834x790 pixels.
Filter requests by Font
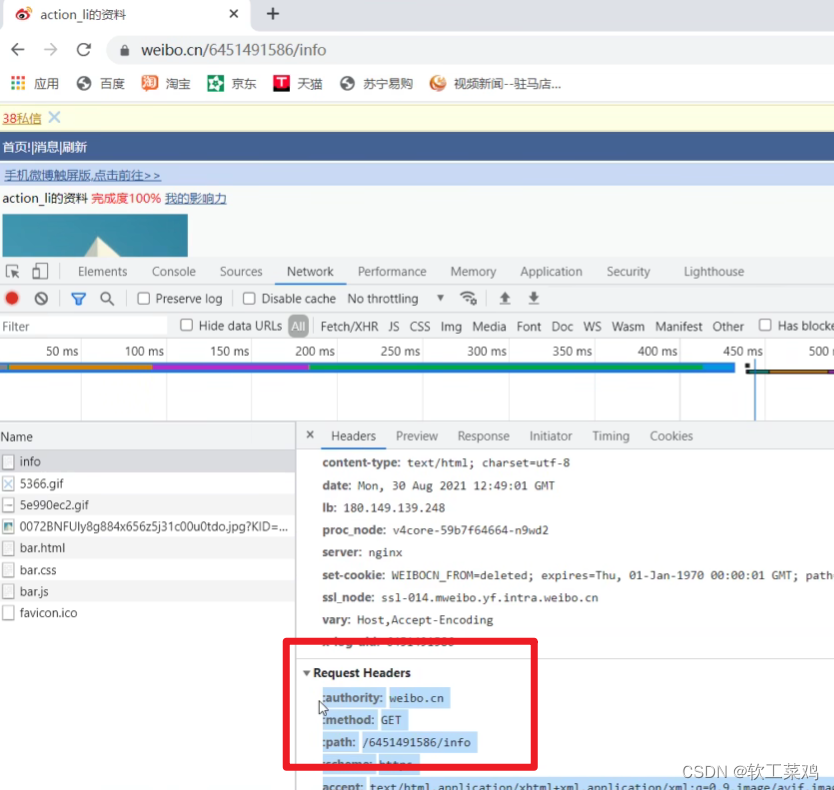pos(529,326)
